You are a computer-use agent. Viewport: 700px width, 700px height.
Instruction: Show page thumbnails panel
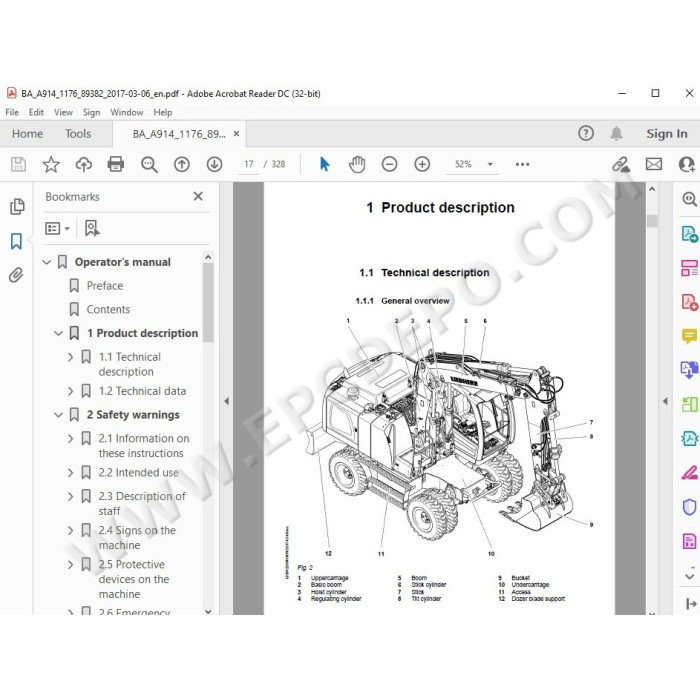click(17, 206)
